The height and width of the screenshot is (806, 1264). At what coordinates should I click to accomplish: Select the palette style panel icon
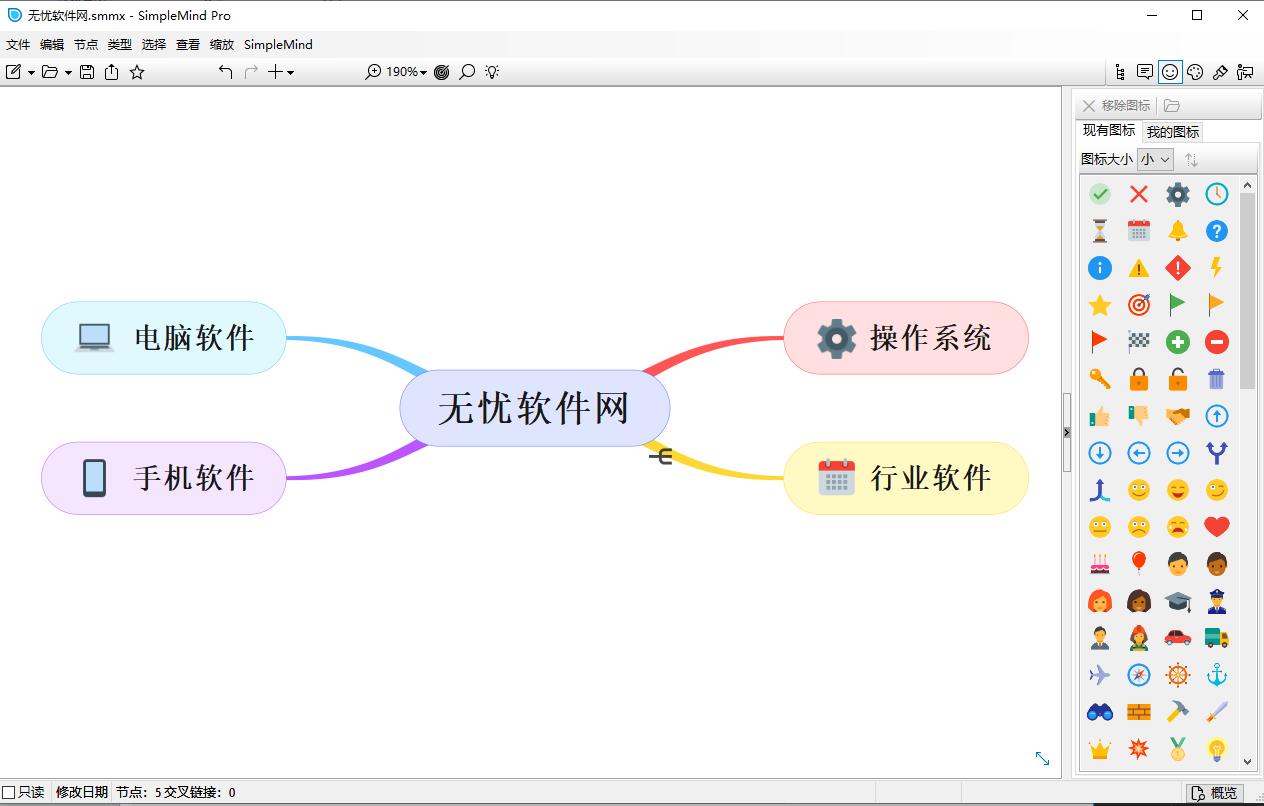1195,71
